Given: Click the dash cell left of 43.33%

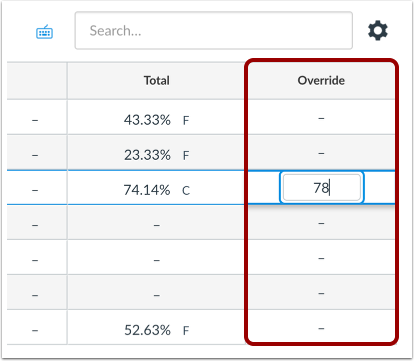Looking at the screenshot, I should click(35, 117).
